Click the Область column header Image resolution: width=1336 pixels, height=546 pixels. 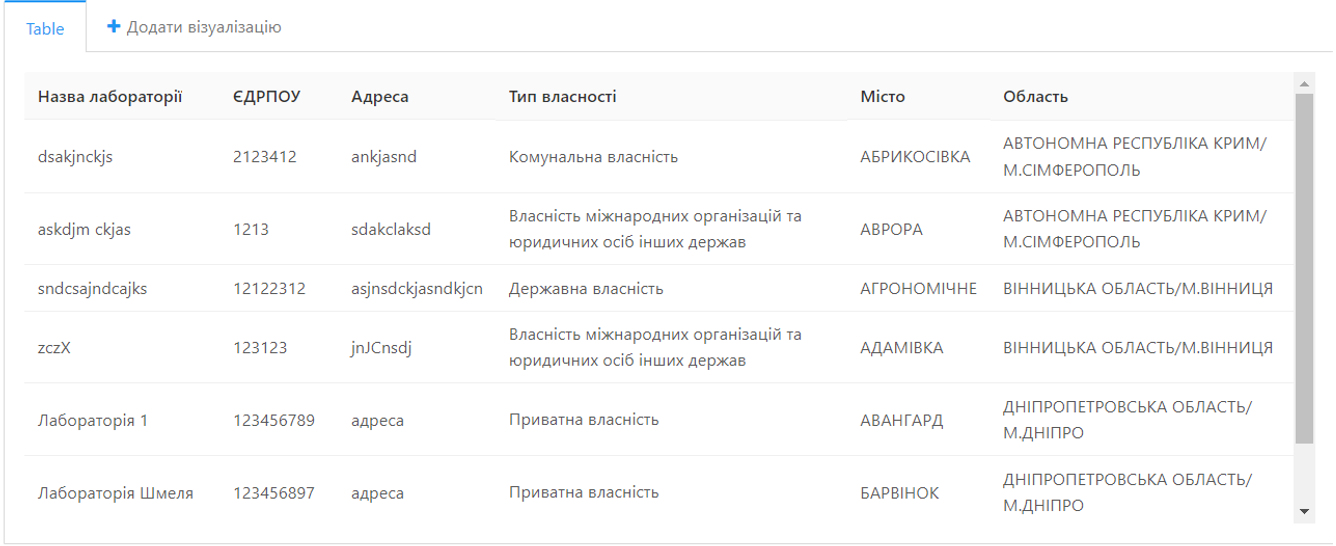coord(1036,97)
